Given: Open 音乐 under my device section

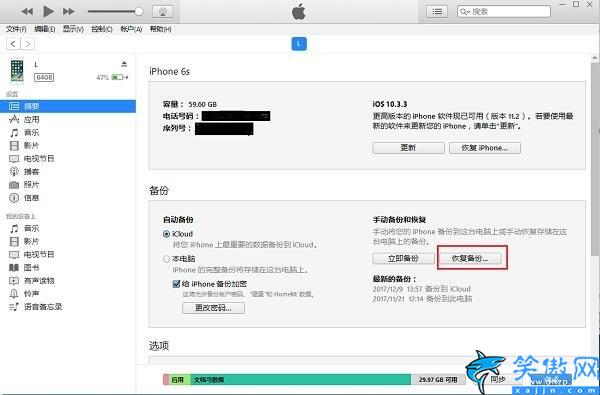Looking at the screenshot, I should (31, 229).
